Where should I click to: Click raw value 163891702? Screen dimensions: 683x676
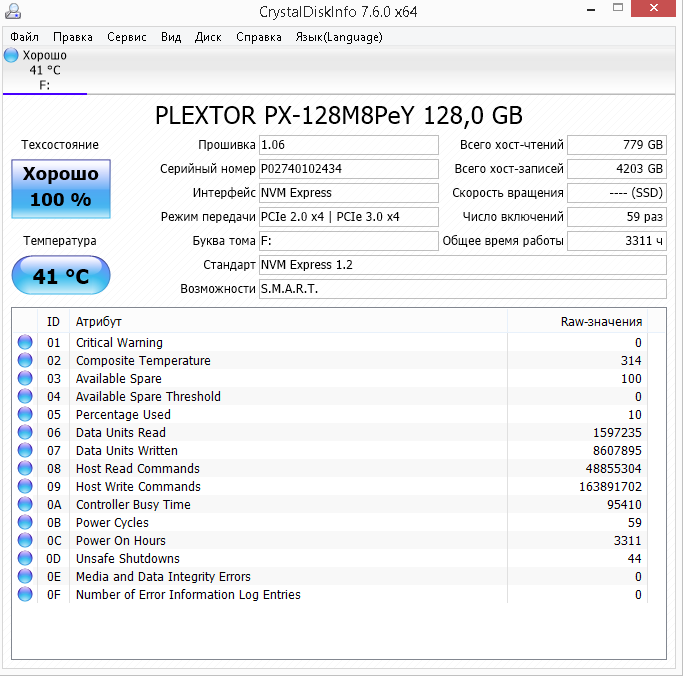pyautogui.click(x=610, y=487)
